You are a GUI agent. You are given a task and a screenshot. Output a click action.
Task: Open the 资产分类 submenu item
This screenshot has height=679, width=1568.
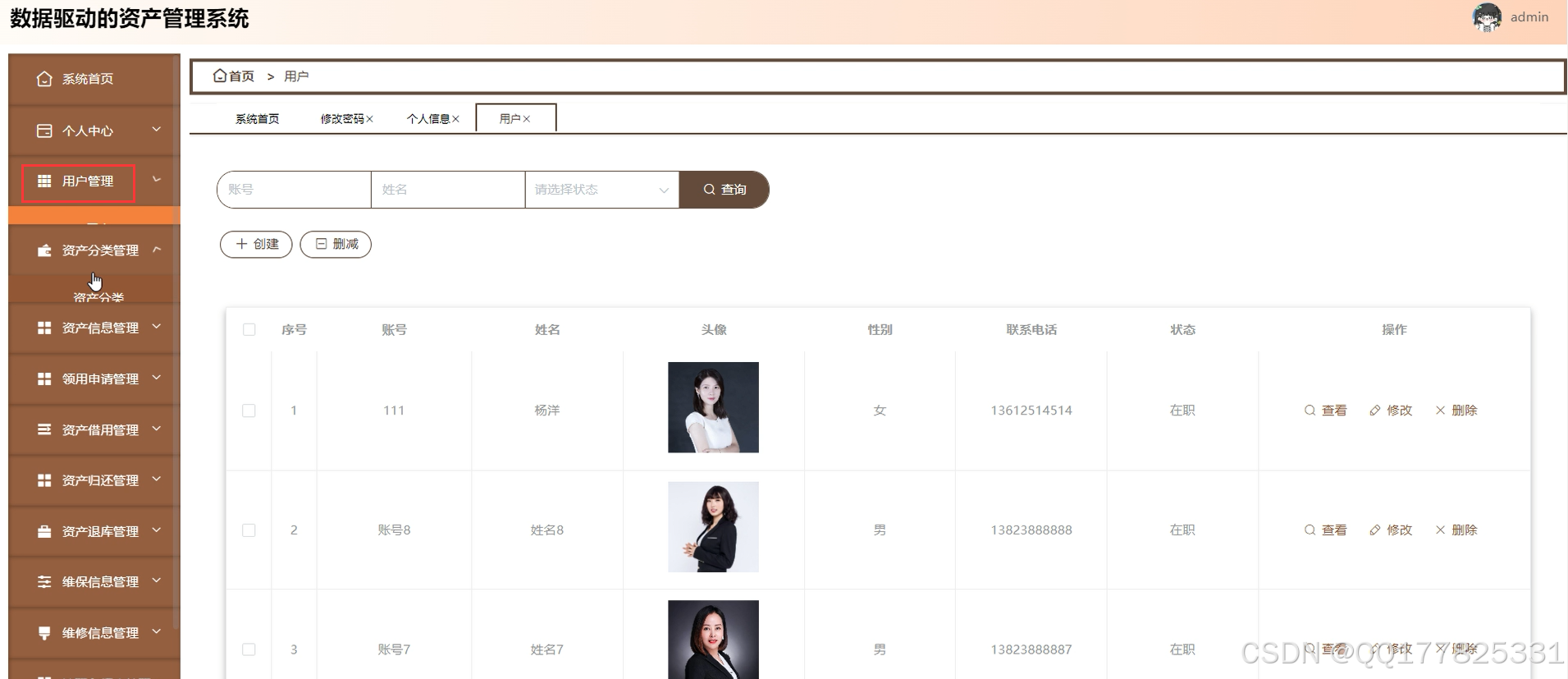pyautogui.click(x=98, y=297)
